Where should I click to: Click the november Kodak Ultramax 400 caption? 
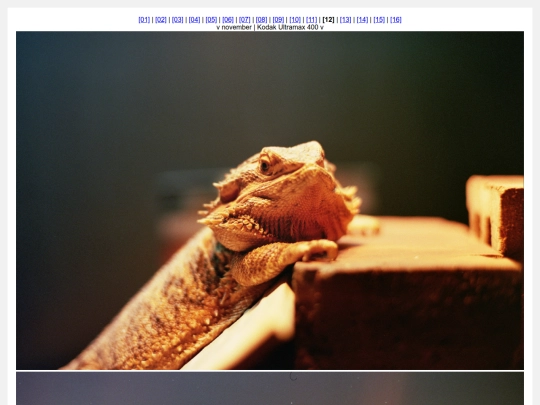pyautogui.click(x=270, y=27)
